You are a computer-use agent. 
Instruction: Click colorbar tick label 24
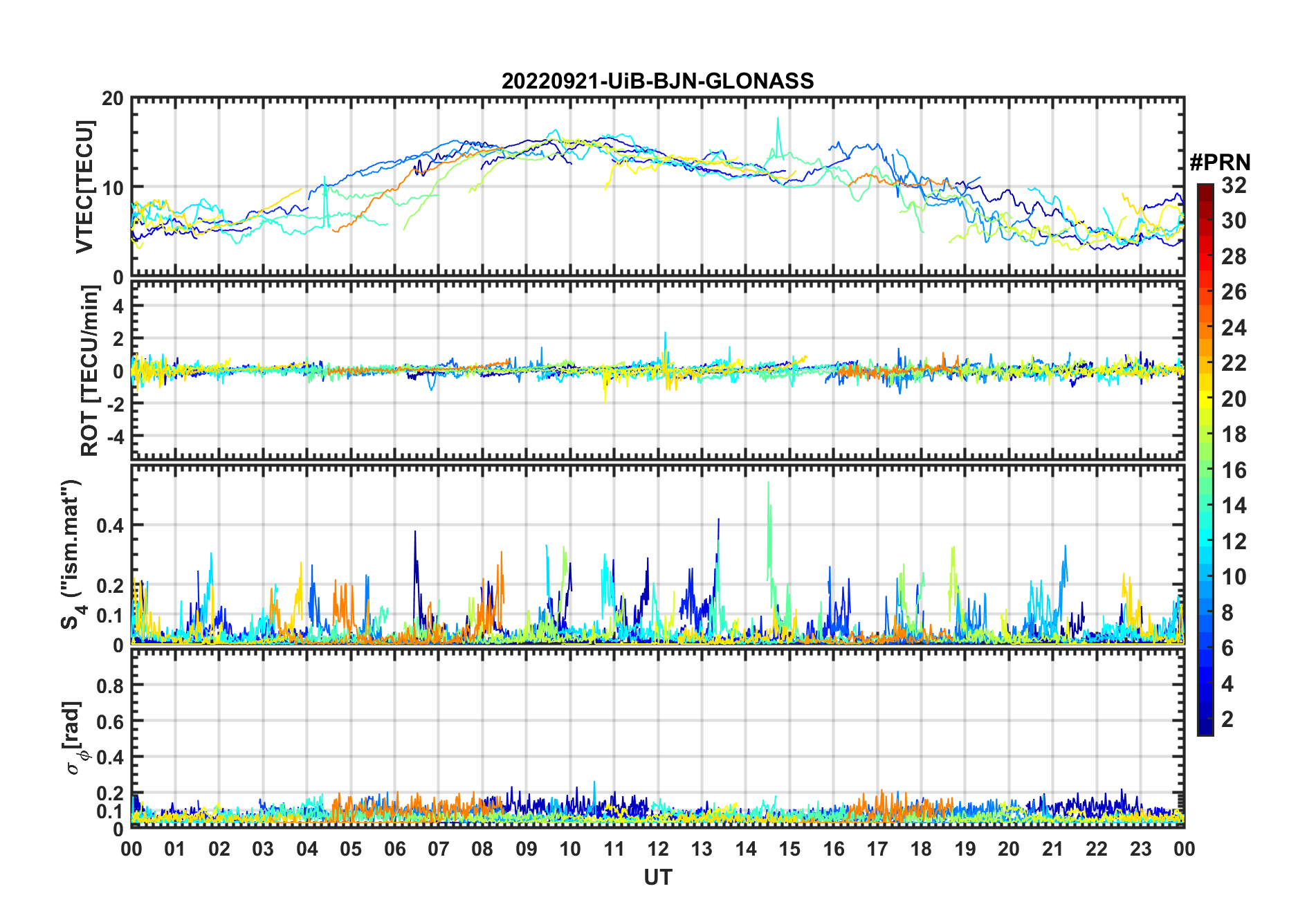(x=1234, y=328)
